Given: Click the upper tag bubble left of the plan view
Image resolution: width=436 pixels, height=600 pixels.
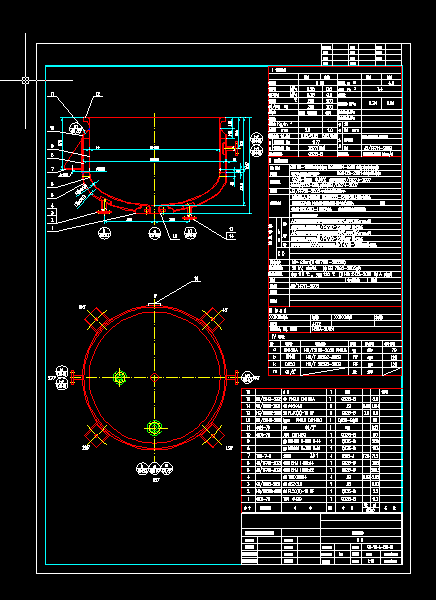Looking at the screenshot, I should (x=62, y=371).
